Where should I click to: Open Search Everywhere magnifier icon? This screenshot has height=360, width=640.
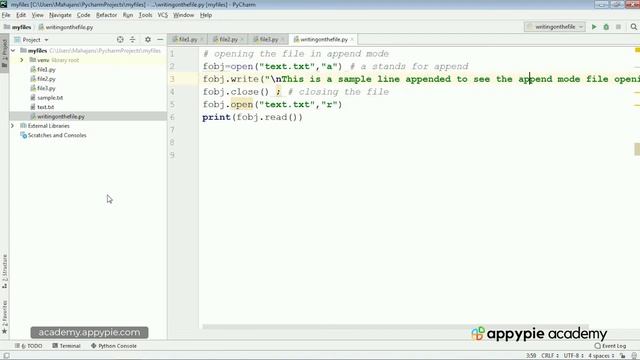633,27
